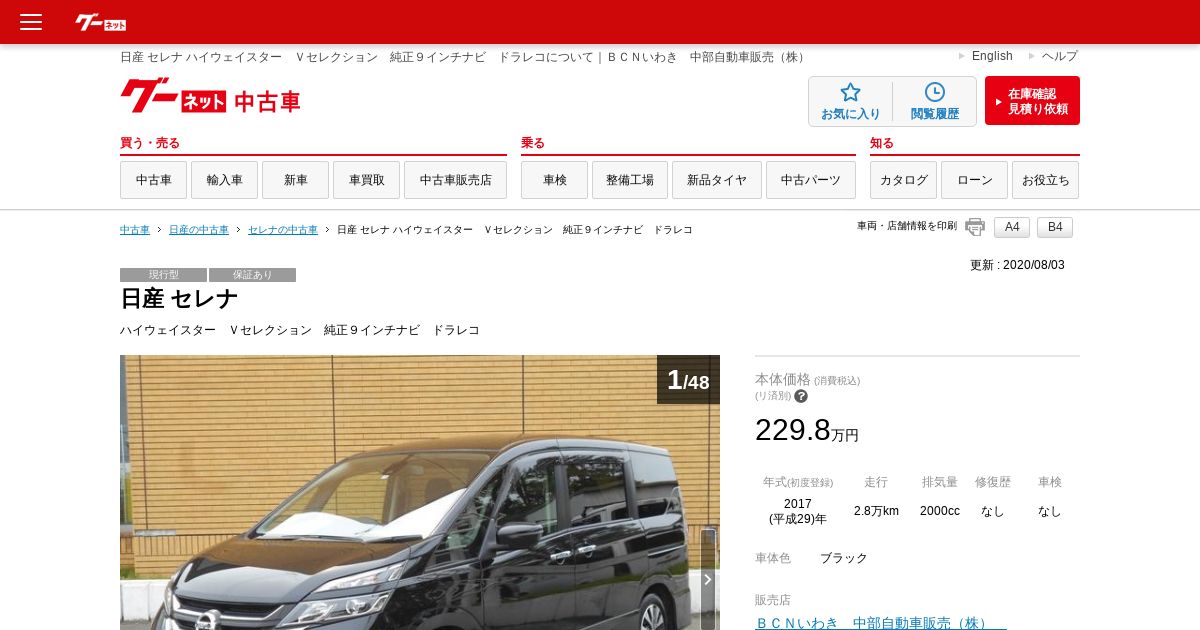The height and width of the screenshot is (630, 1200).
Task: Click the 保証あり tag
Action: click(252, 275)
